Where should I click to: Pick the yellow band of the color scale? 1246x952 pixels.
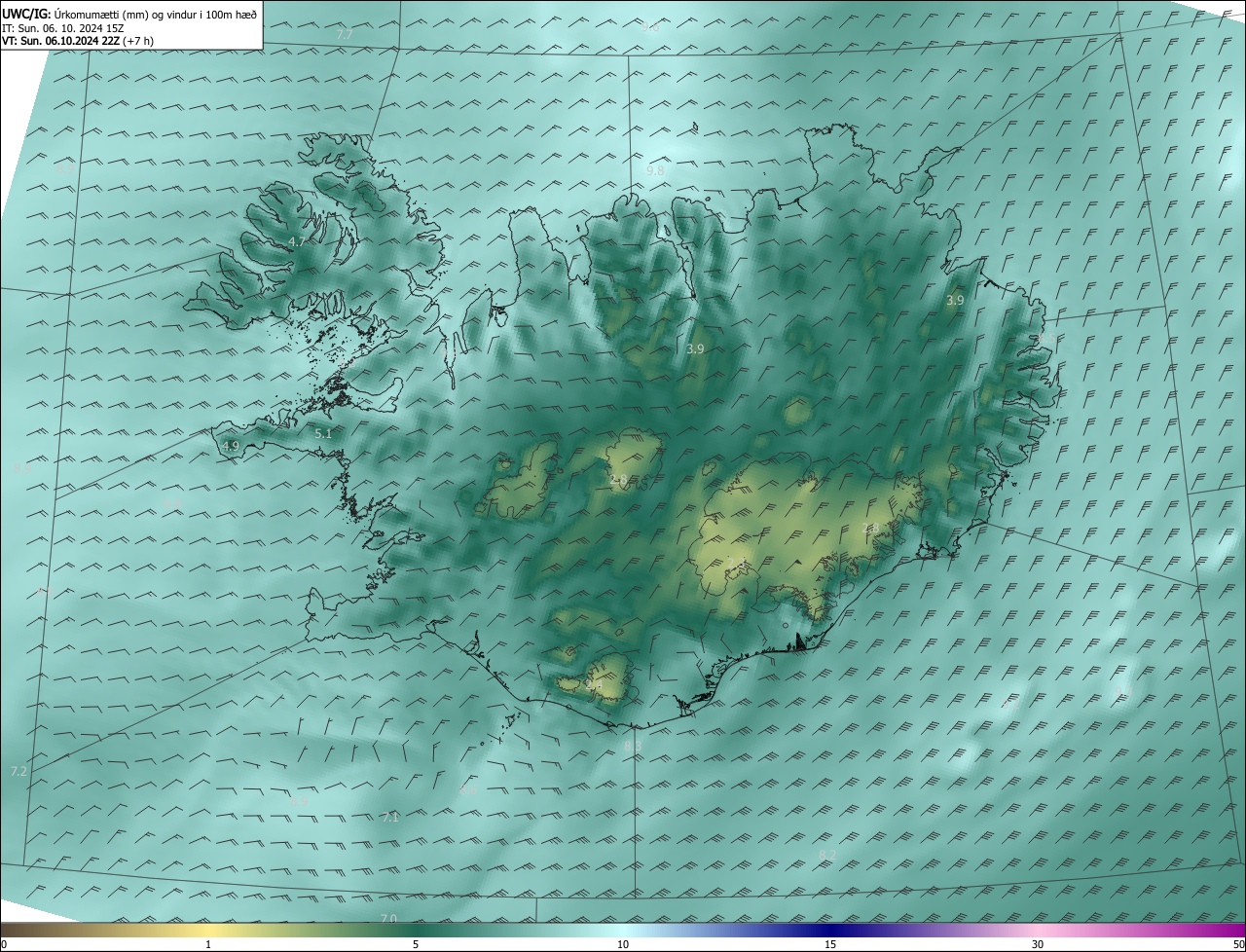(208, 930)
